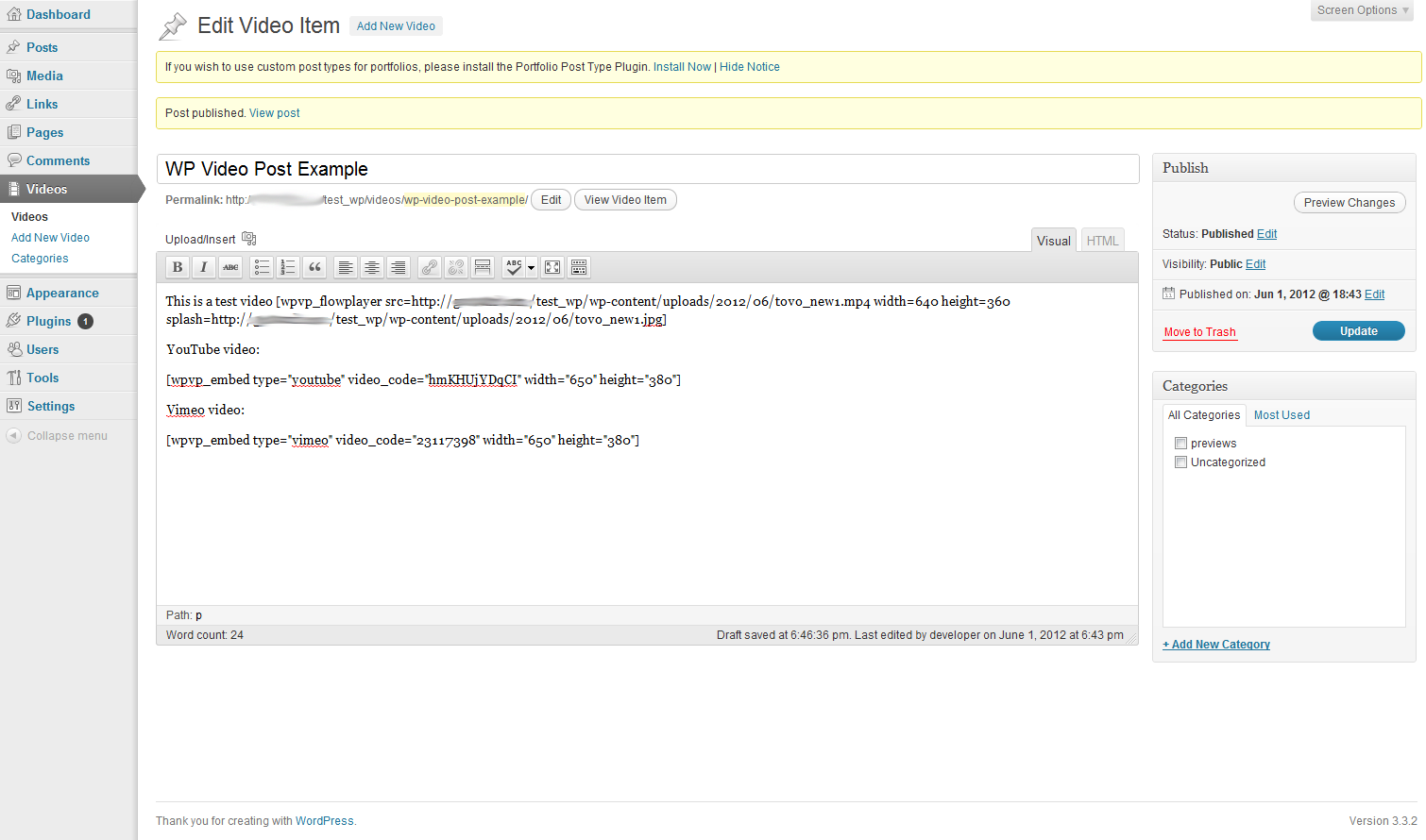Toggle fullscreen editing mode
The image size is (1426, 840).
point(552,267)
